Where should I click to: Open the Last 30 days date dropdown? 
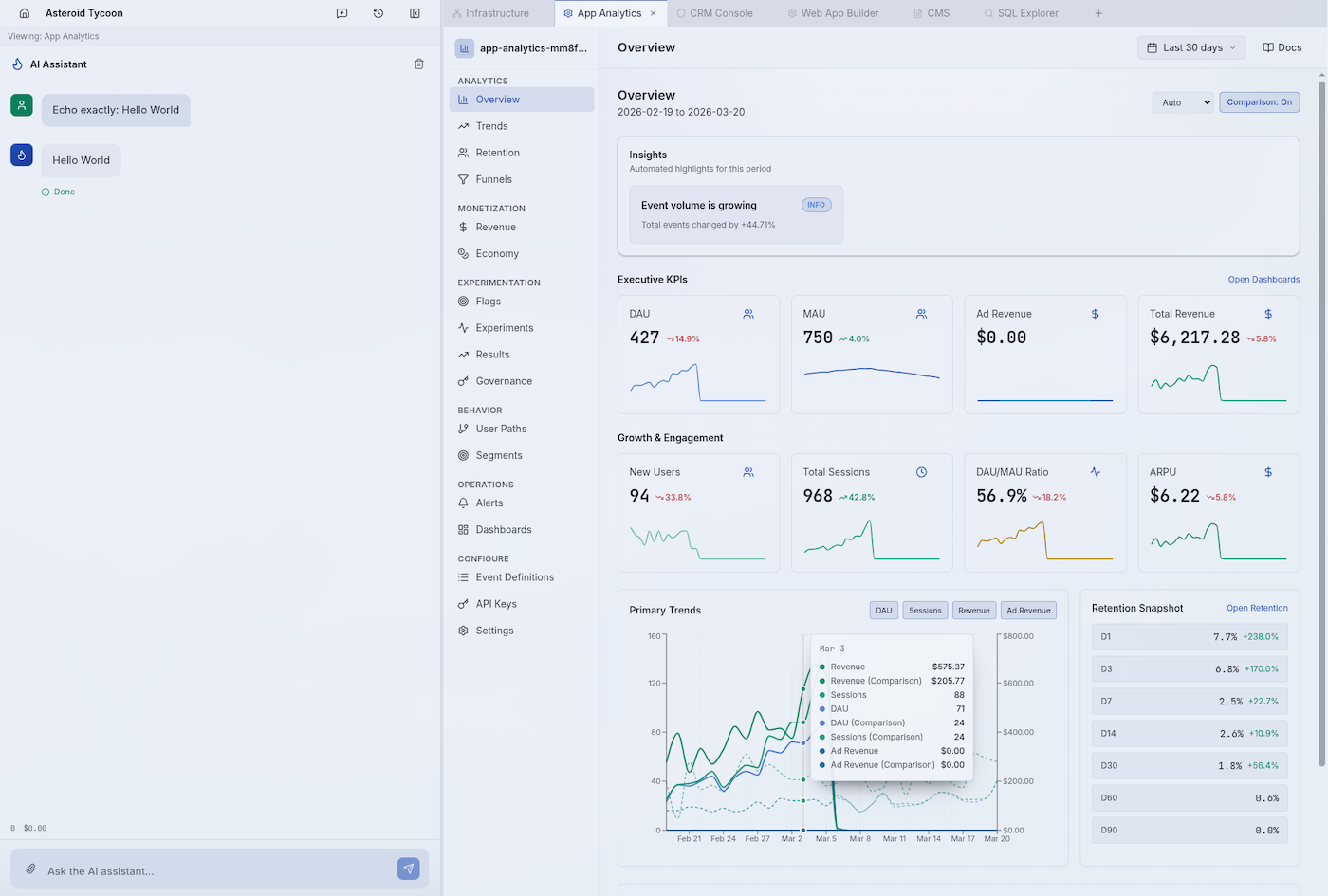pyautogui.click(x=1190, y=47)
